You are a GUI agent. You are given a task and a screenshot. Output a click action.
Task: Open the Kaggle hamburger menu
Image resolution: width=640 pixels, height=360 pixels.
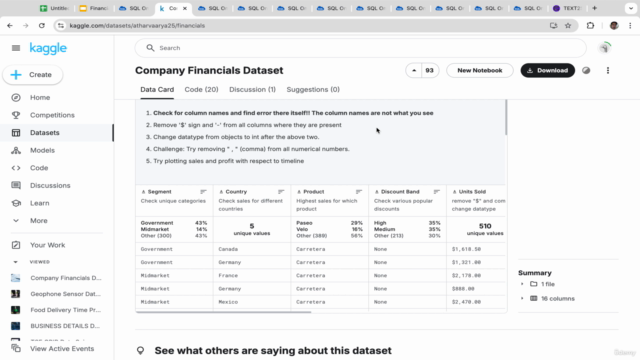click(16, 48)
